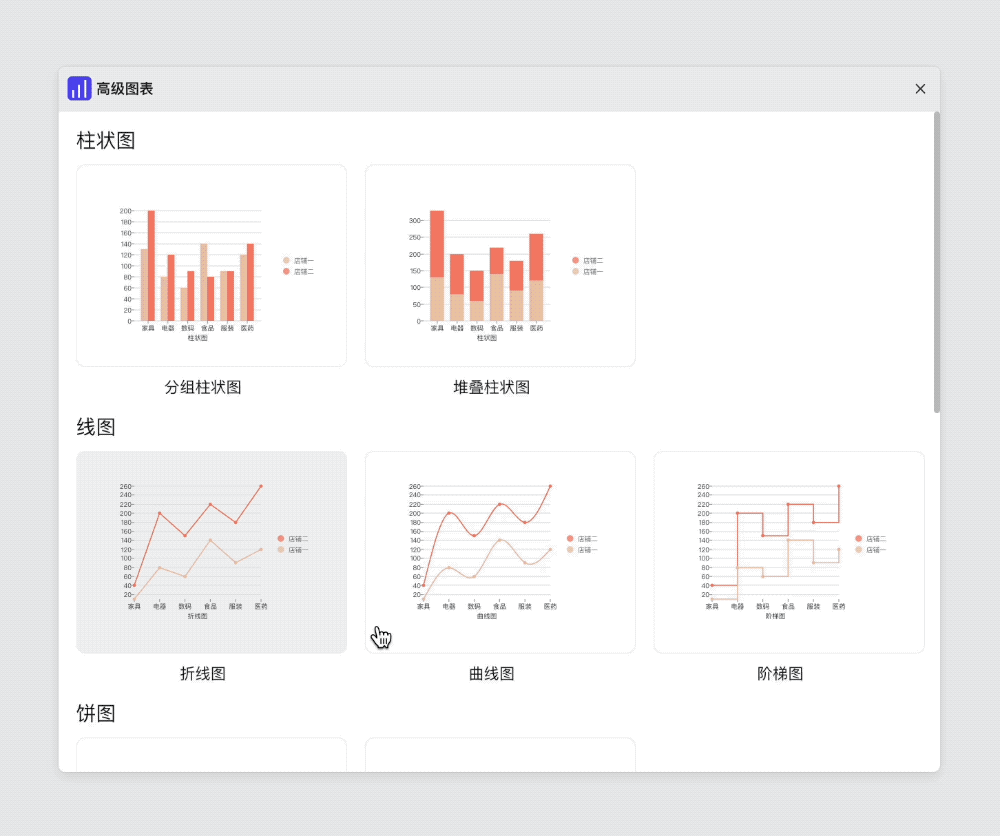Image resolution: width=1000 pixels, height=836 pixels.
Task: Choose the 折线图 line chart thumbnail
Action: click(x=212, y=552)
